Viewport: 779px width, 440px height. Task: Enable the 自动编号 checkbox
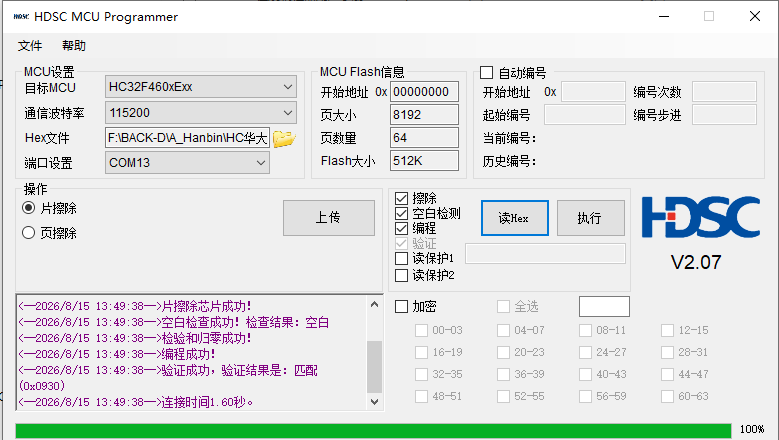486,73
